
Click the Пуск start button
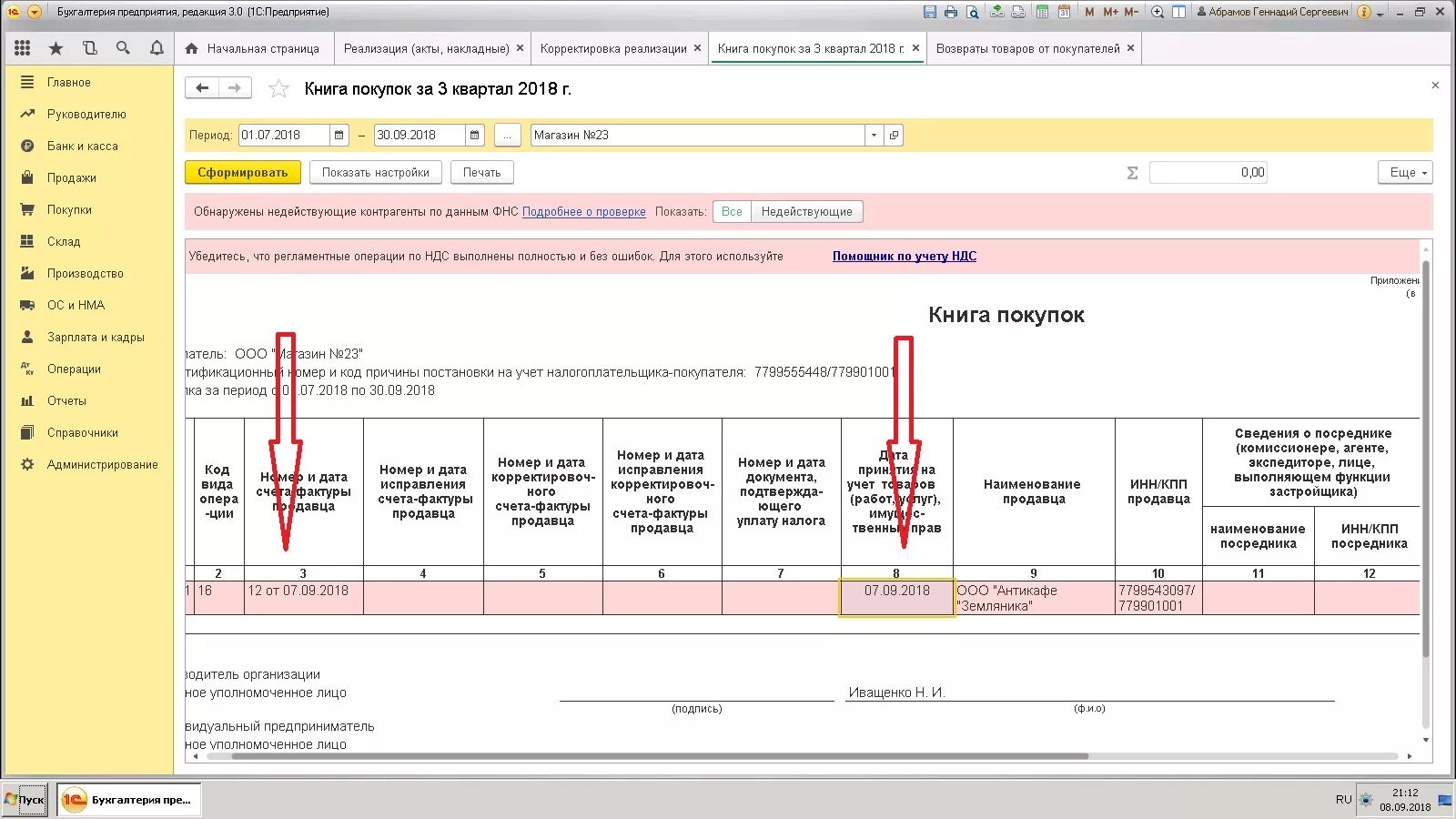[25, 800]
